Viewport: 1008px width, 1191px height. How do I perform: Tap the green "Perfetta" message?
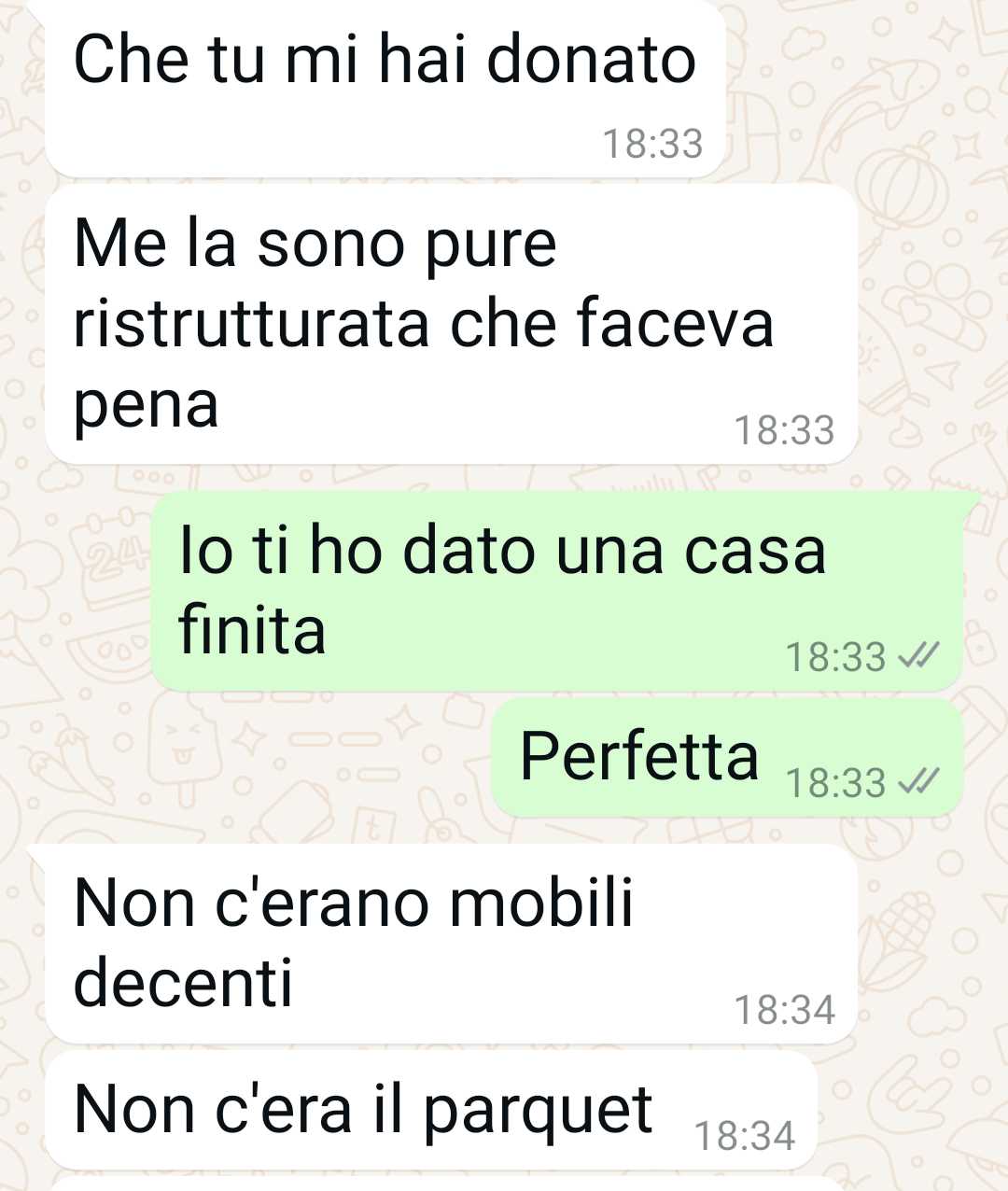(727, 758)
